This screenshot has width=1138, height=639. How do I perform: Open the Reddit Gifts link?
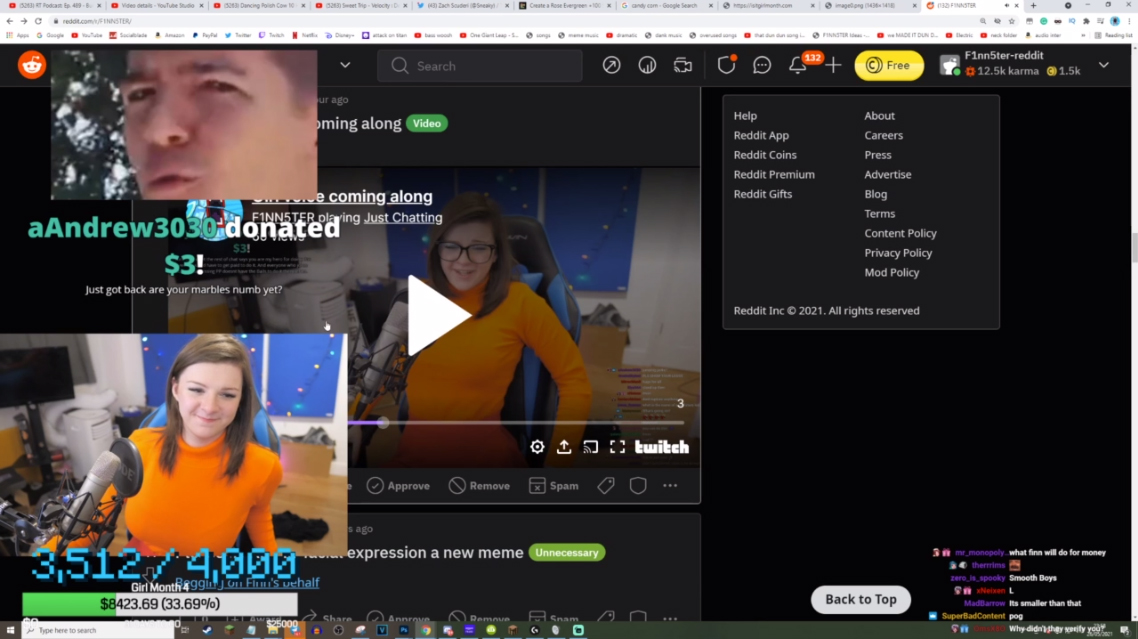pos(763,194)
